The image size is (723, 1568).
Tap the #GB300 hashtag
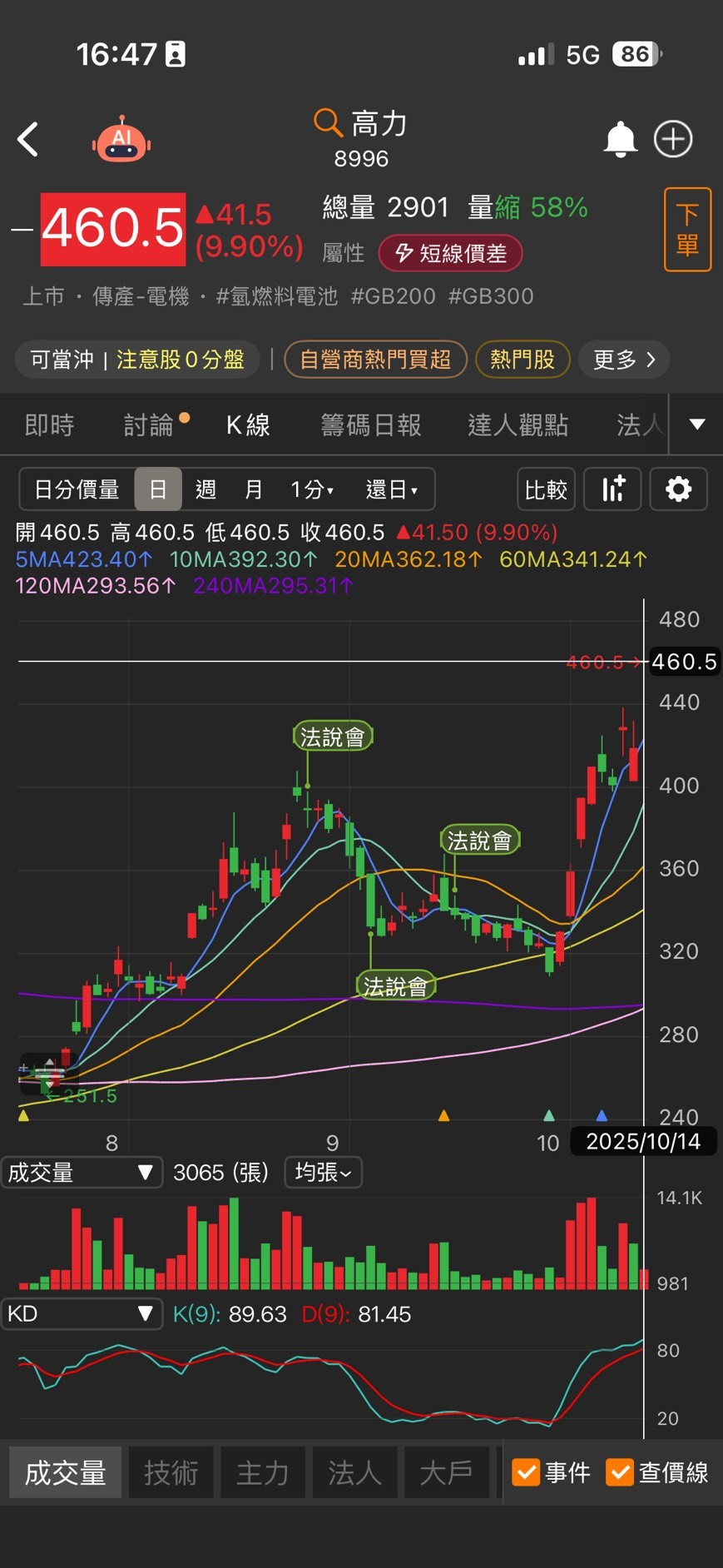[491, 296]
